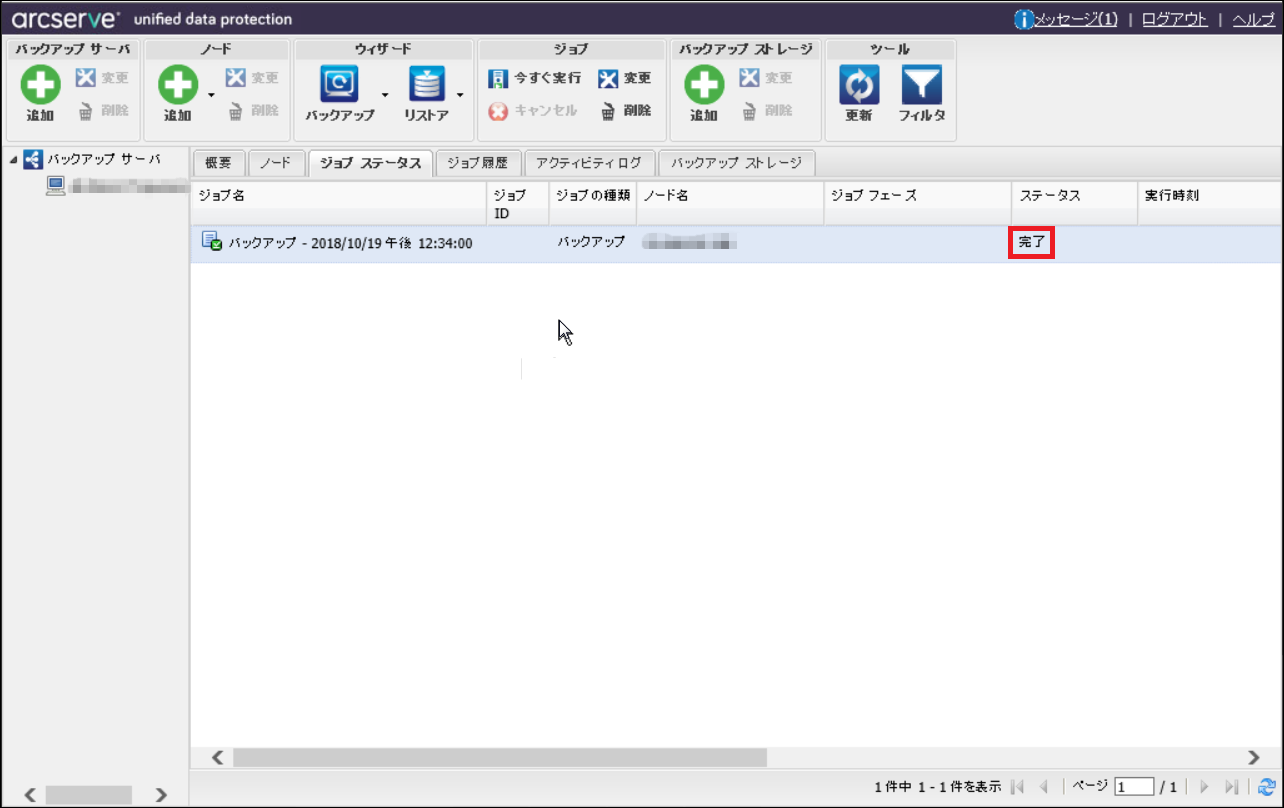Click the 完了 status cell

[x=1031, y=242]
